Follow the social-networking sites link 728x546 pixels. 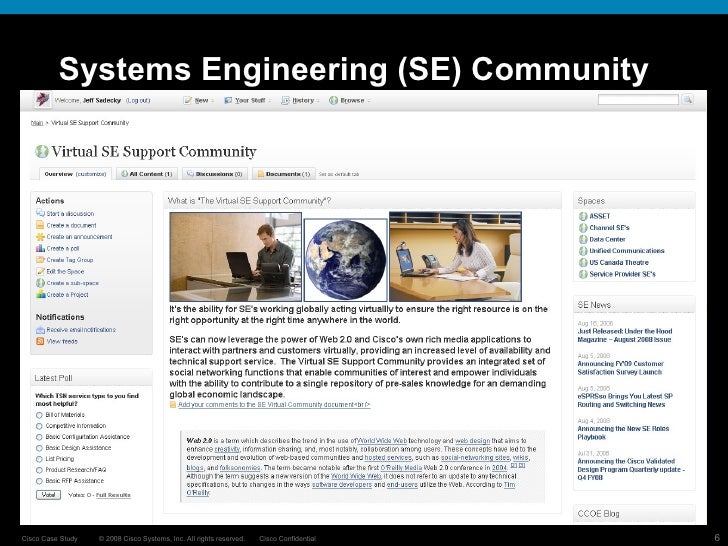[475, 458]
